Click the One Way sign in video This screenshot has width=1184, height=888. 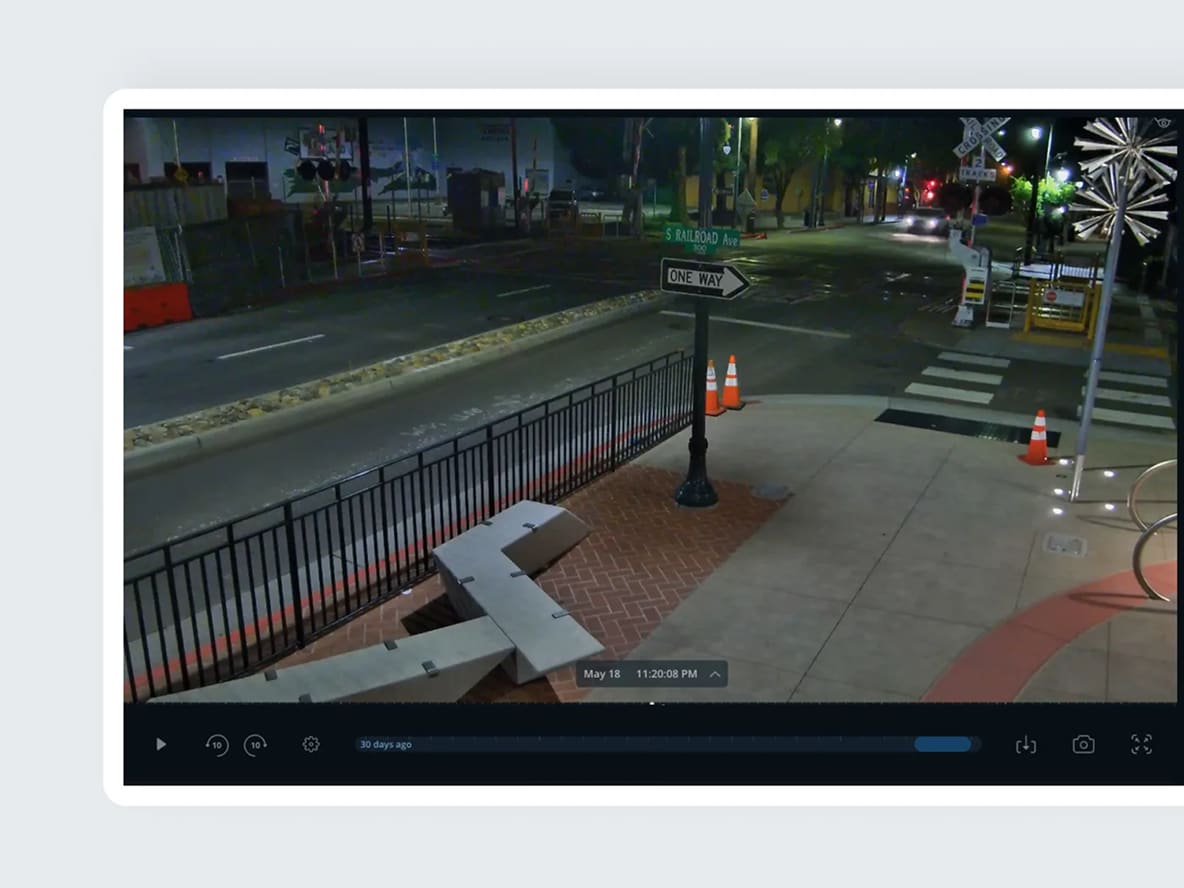coord(704,279)
